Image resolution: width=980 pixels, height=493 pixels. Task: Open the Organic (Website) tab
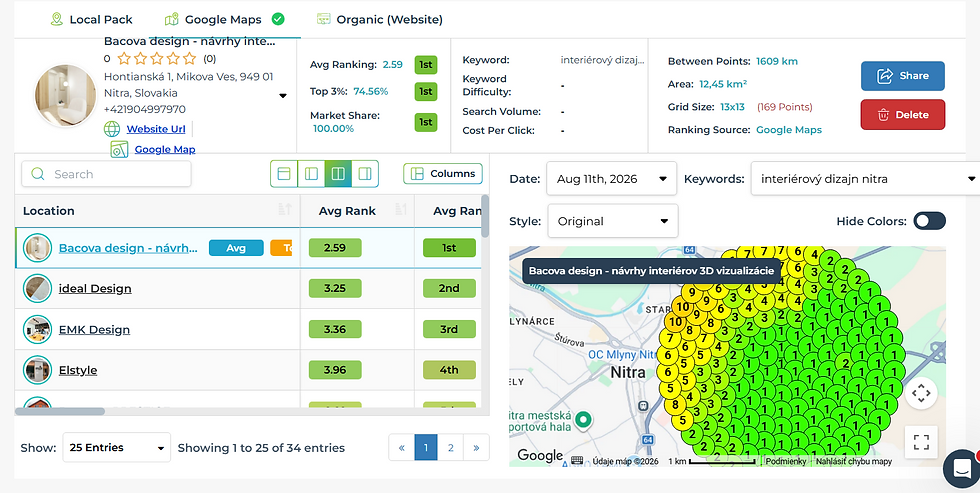[x=379, y=19]
